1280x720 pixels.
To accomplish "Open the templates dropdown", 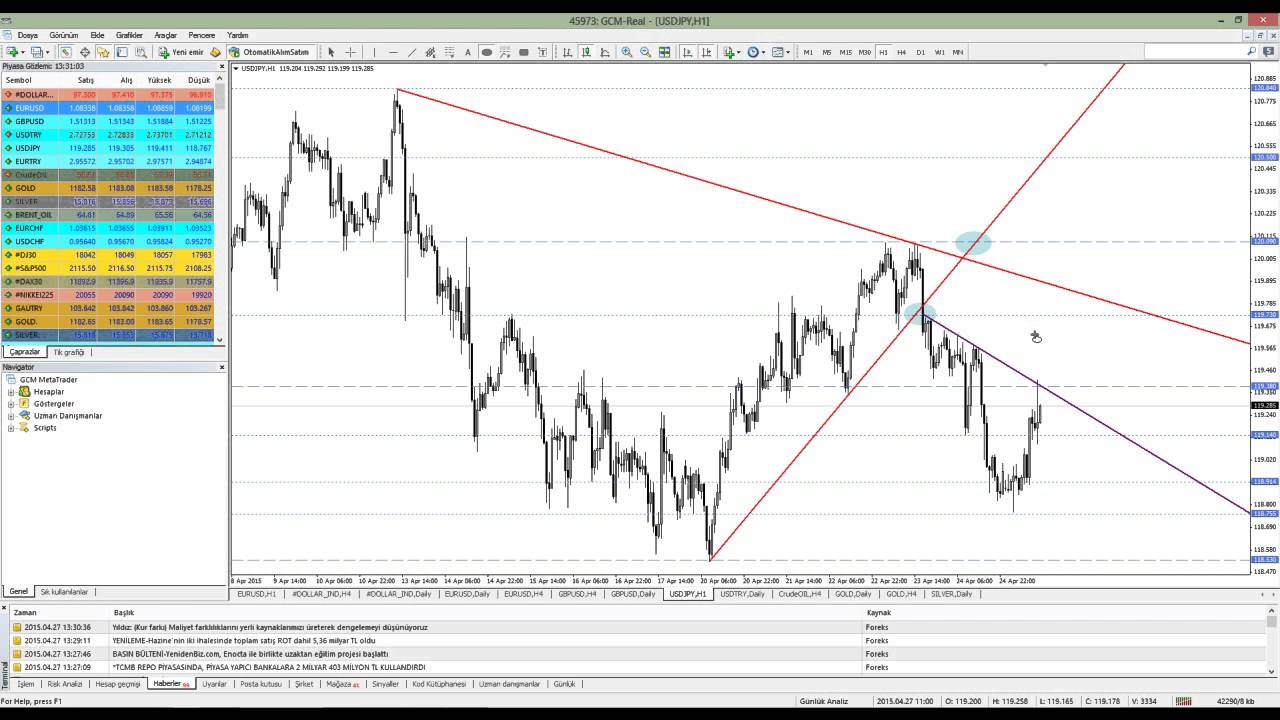I will pyautogui.click(x=788, y=52).
